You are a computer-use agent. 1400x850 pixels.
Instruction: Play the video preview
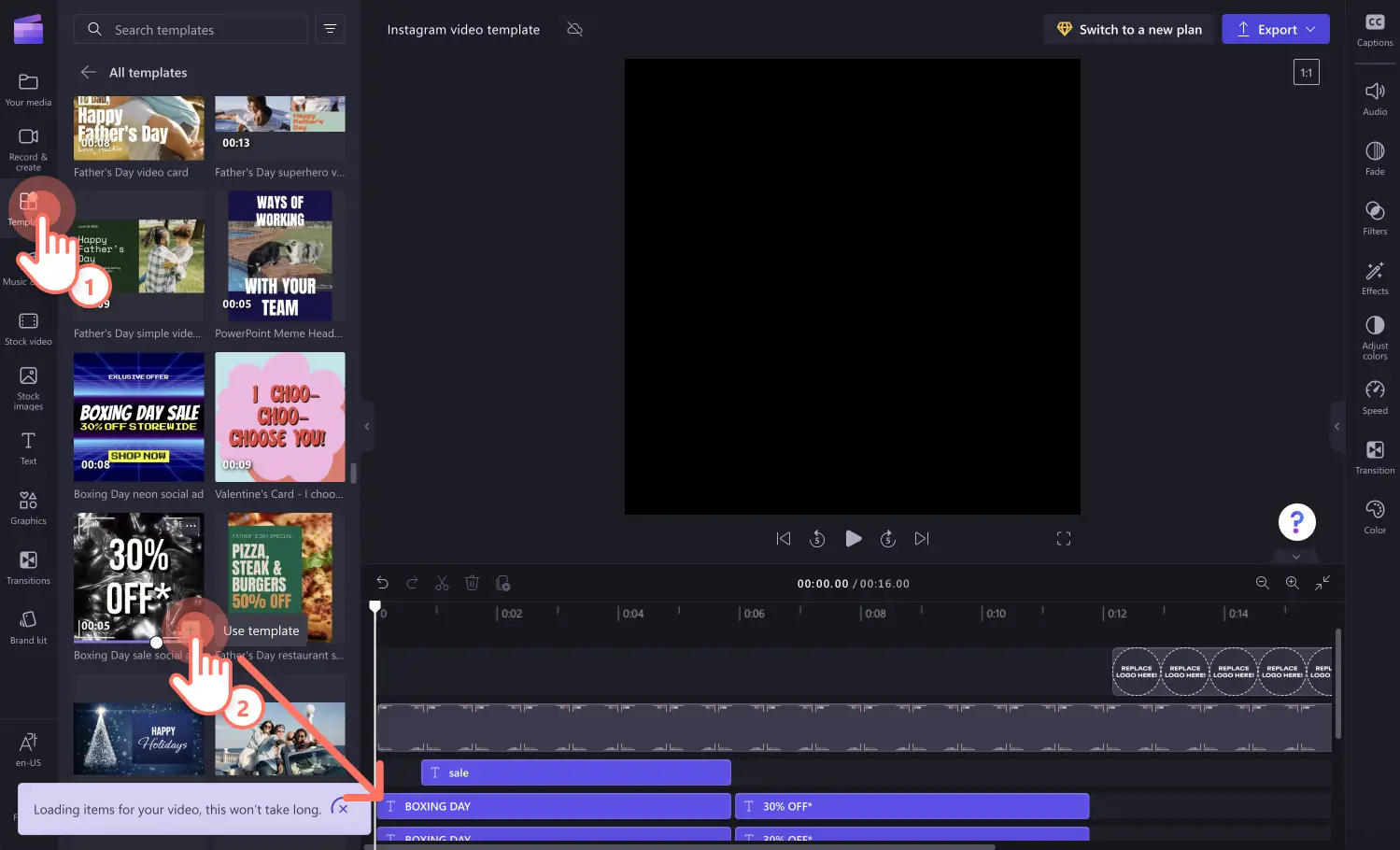click(853, 538)
